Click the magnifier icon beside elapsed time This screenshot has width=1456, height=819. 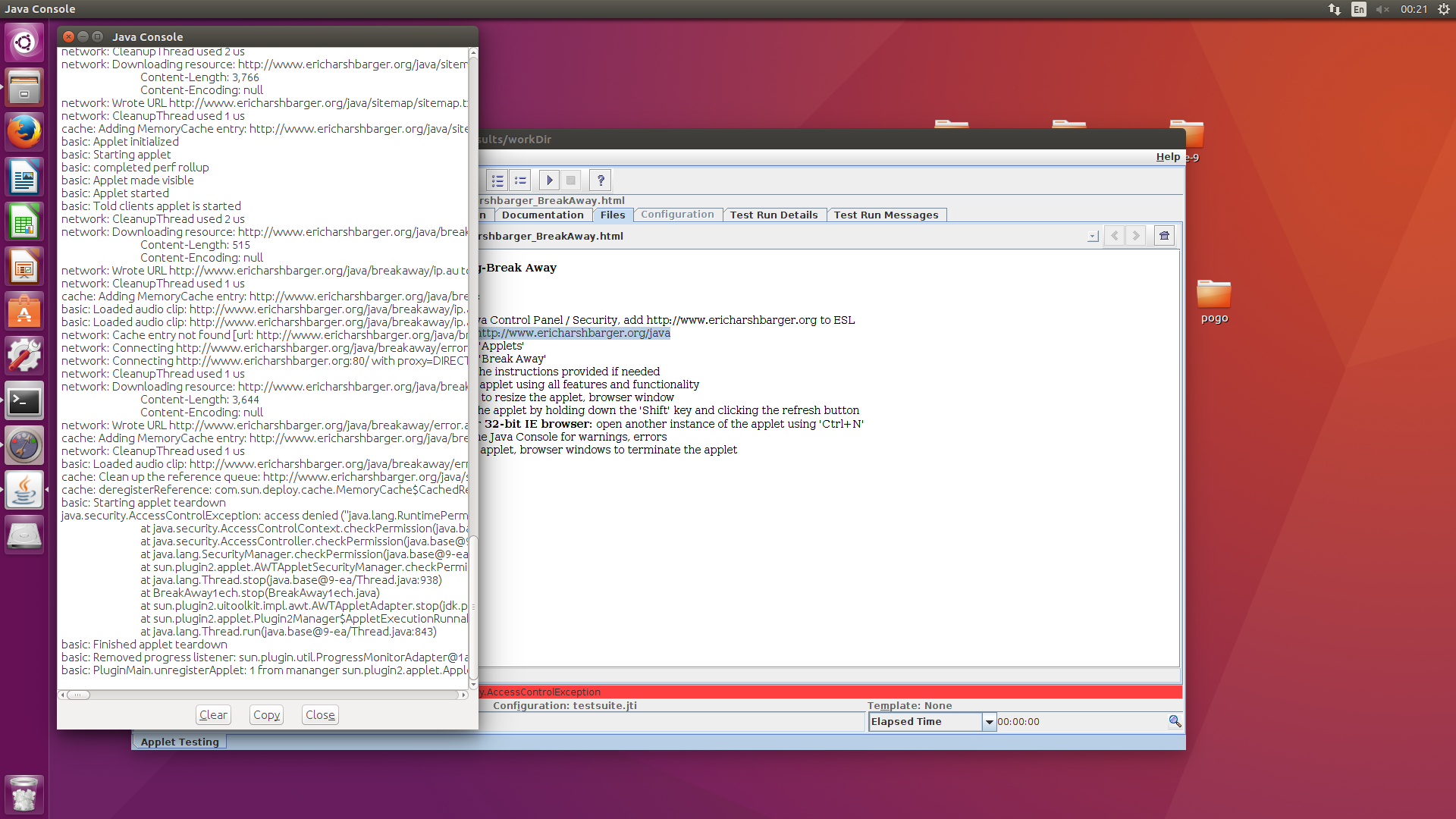tap(1175, 721)
